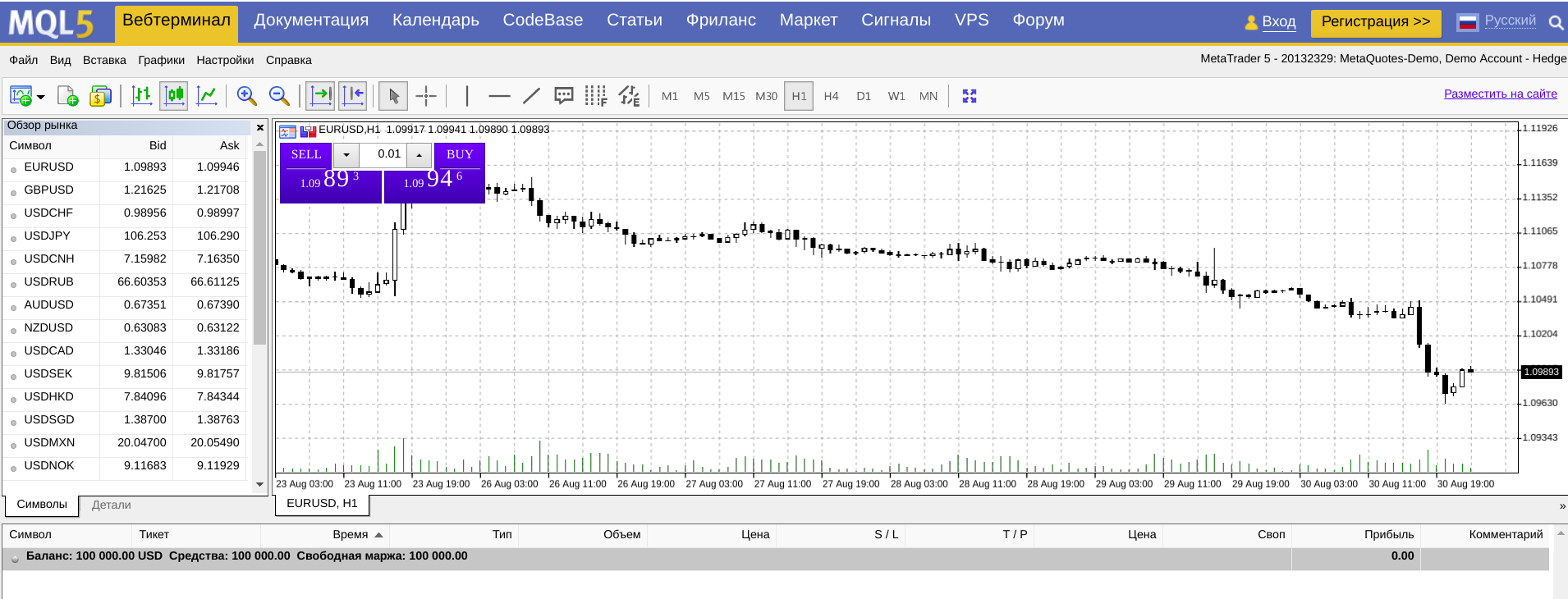Click the zoom out magnifier icon

click(279, 96)
